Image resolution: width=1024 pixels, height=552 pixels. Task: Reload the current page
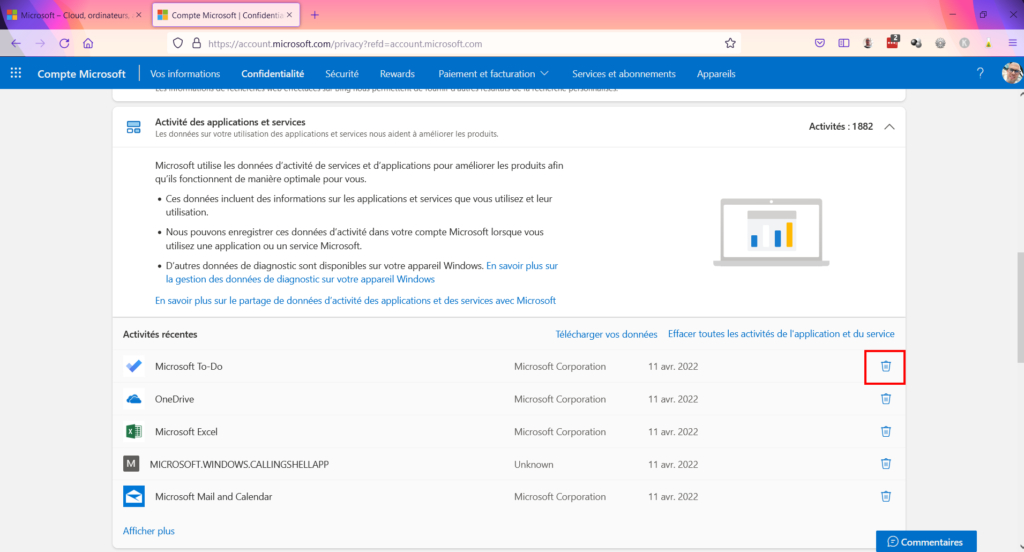point(64,44)
